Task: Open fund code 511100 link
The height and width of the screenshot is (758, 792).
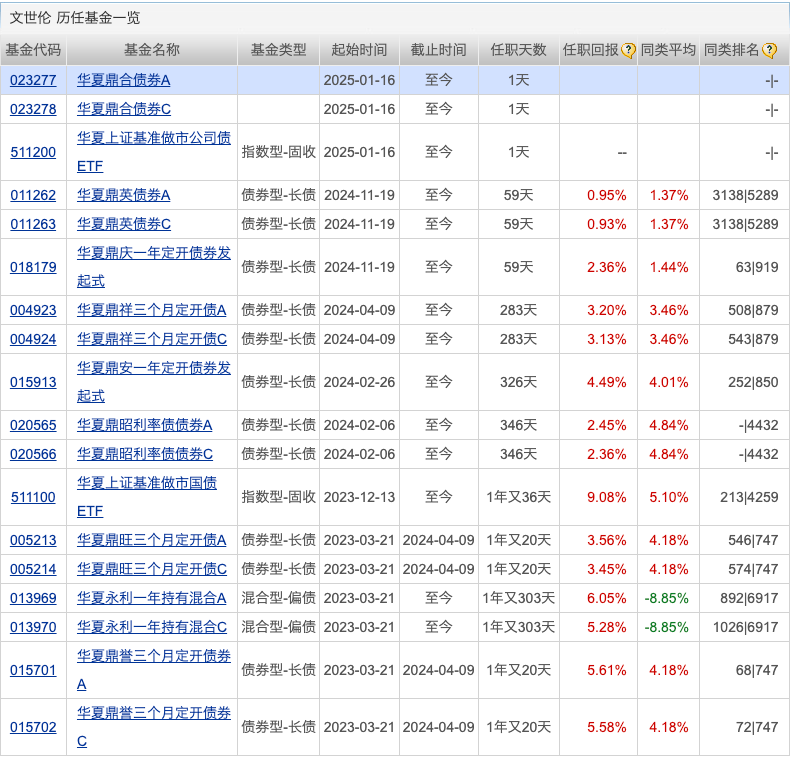Action: point(33,497)
